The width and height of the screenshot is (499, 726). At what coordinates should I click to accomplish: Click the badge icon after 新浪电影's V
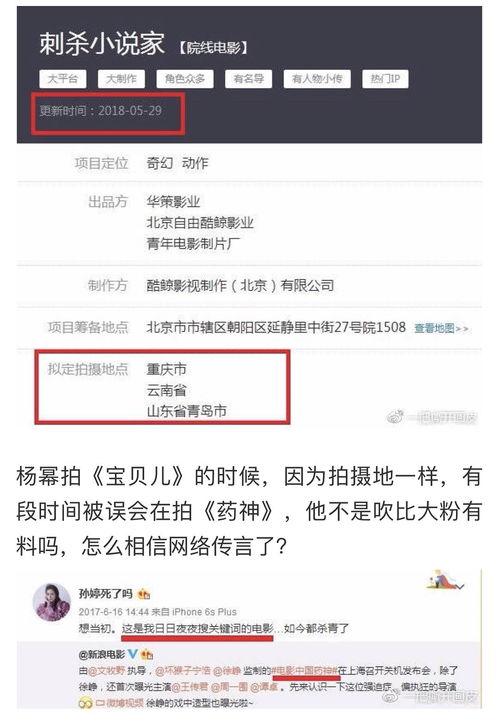[x=146, y=654]
